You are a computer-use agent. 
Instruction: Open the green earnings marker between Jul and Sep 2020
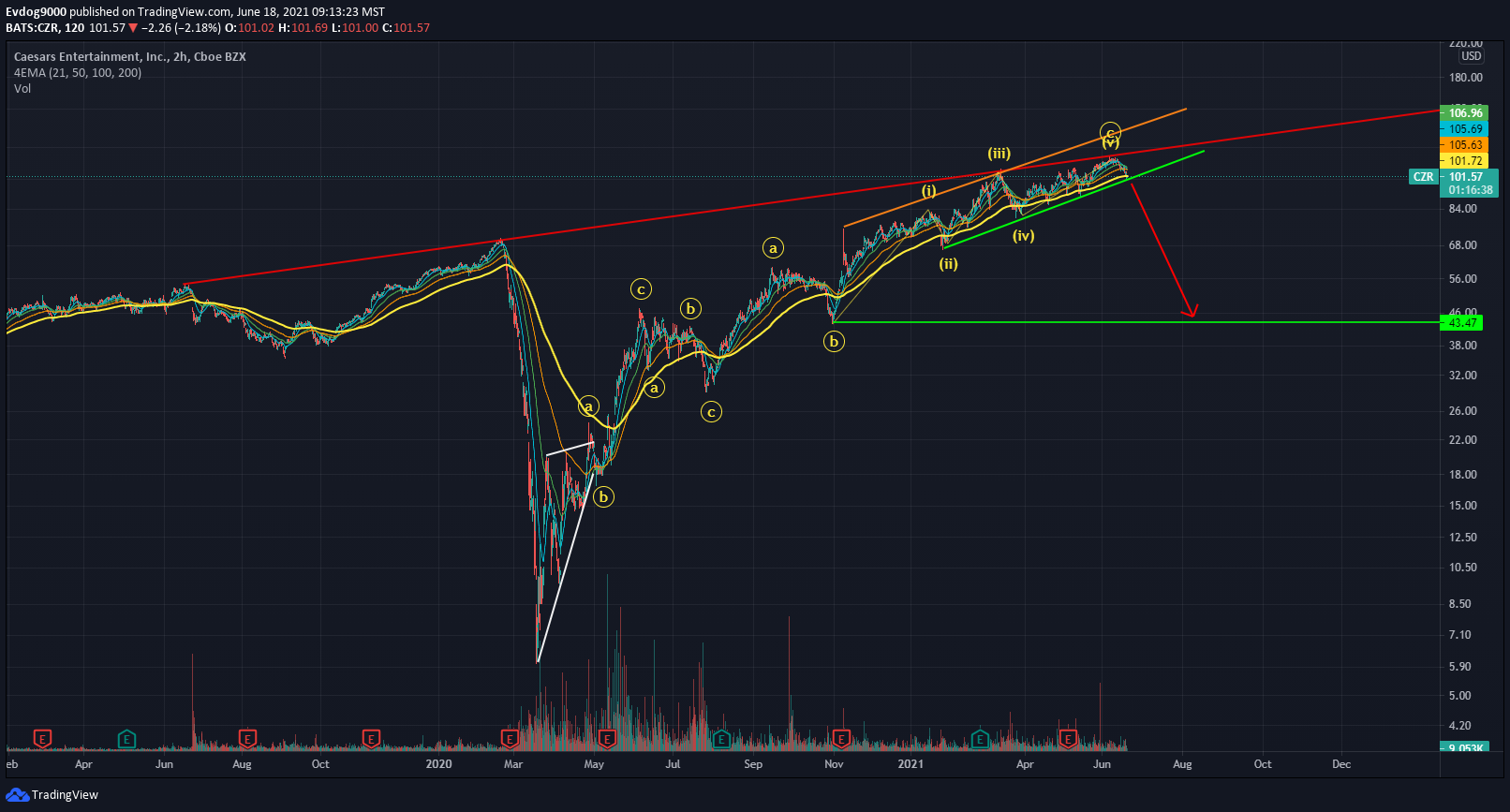pos(721,739)
